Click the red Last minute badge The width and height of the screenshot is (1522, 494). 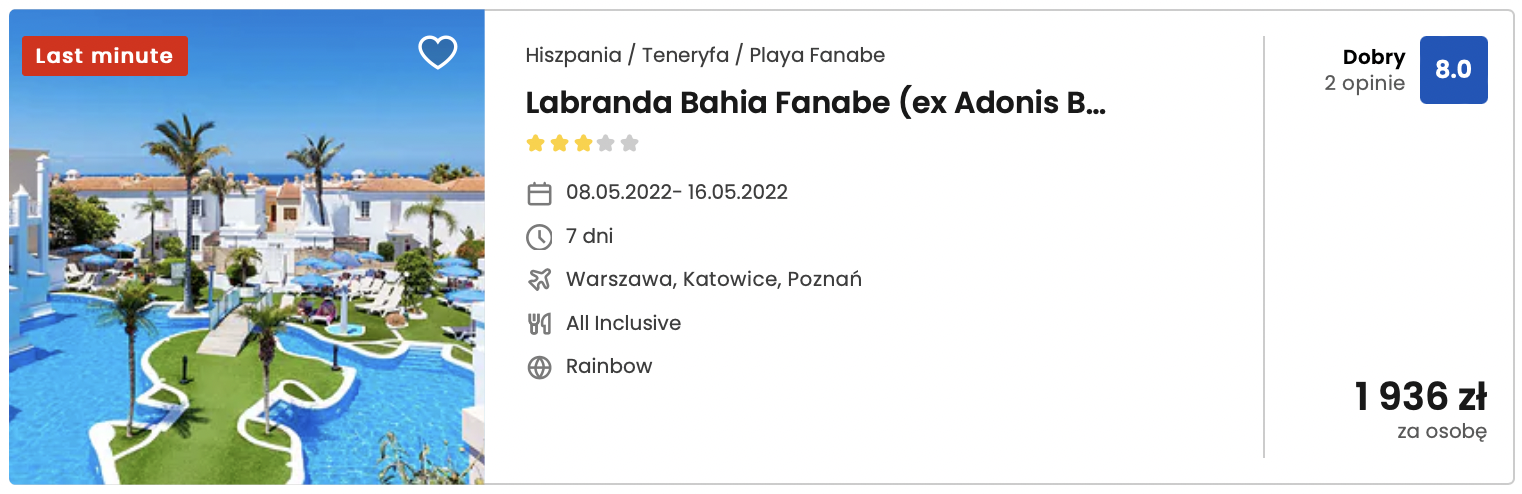[105, 56]
